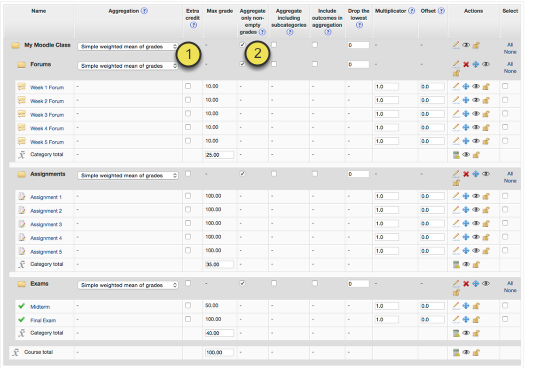Viewport: 540px width, 368px height.
Task: Click Midterm max grade 50.00
Action: [x=212, y=306]
